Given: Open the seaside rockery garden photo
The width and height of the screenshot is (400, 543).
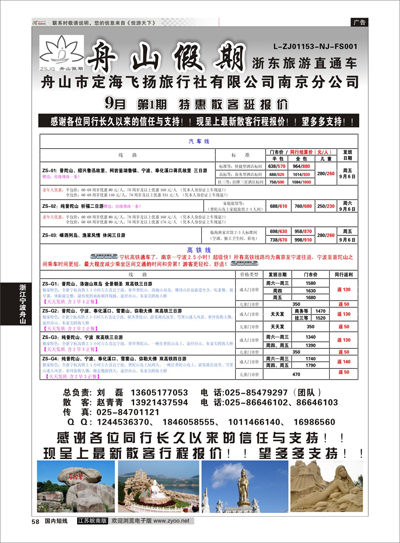Looking at the screenshot, I should point(159,487).
